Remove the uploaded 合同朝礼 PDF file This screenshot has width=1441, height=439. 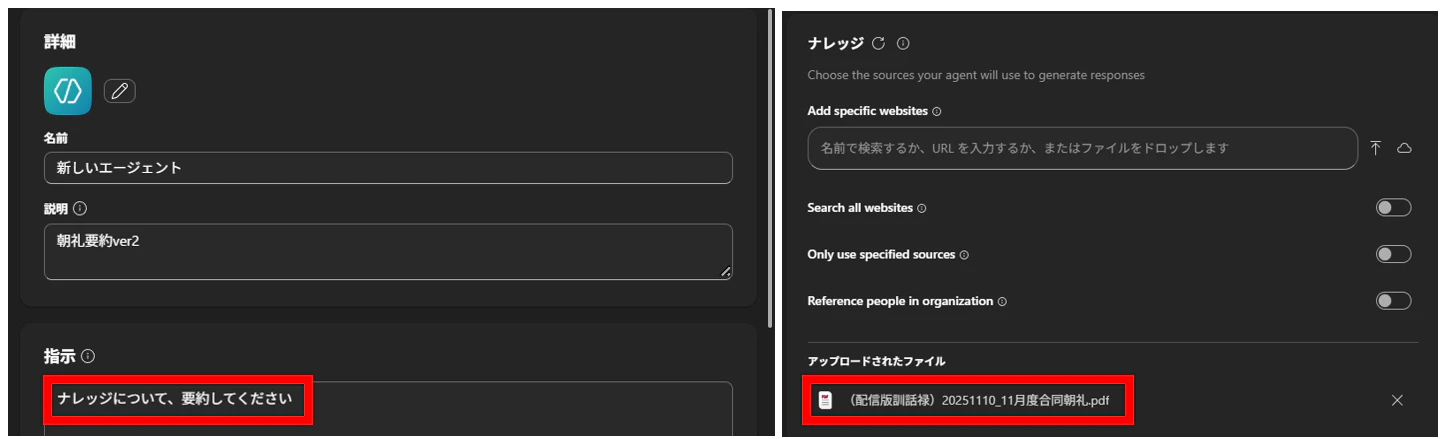pos(1397,400)
